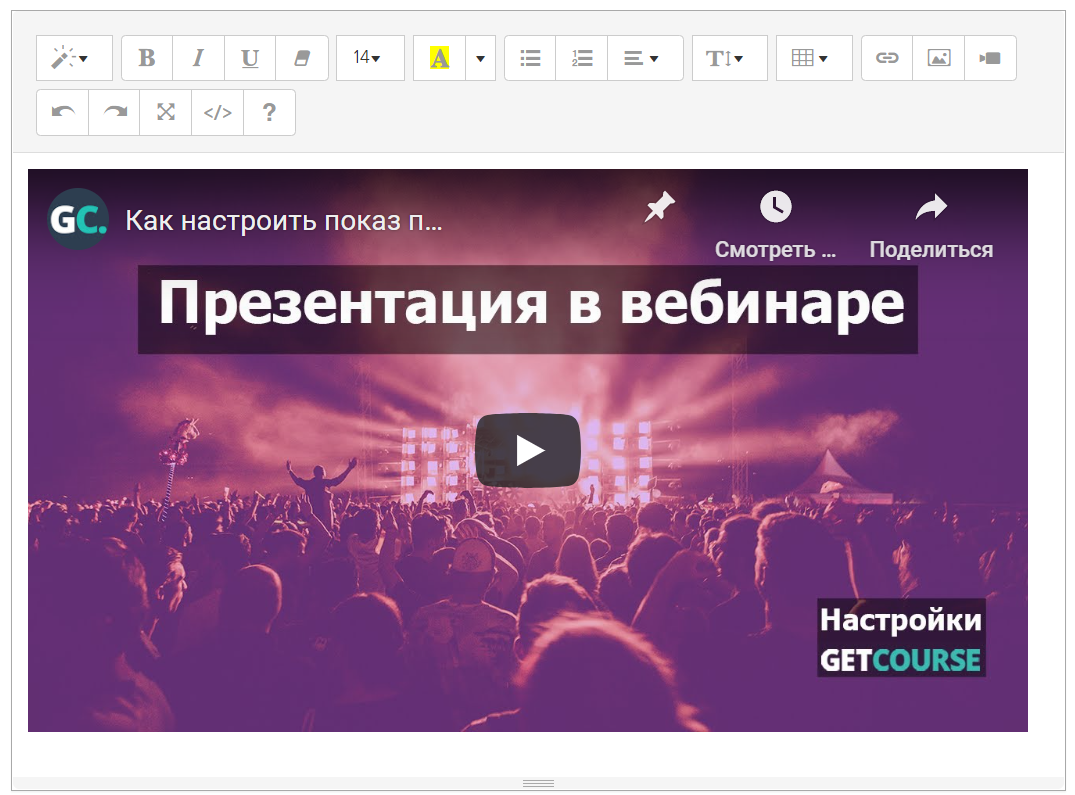Expand the text color picker arrow
Viewport: 1075px width, 795px height.
coord(481,58)
